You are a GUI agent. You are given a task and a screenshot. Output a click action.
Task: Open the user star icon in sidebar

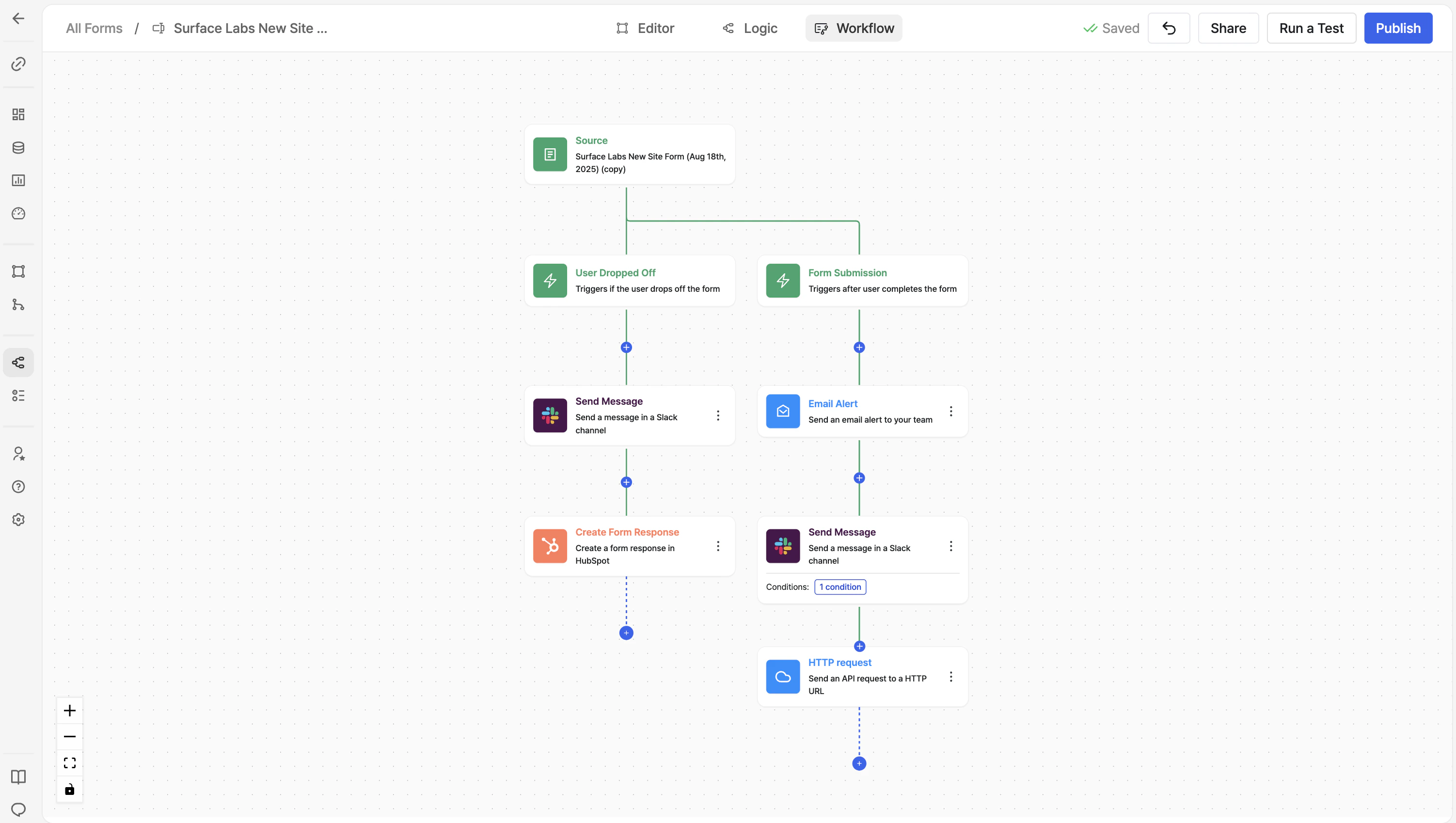[x=18, y=453]
